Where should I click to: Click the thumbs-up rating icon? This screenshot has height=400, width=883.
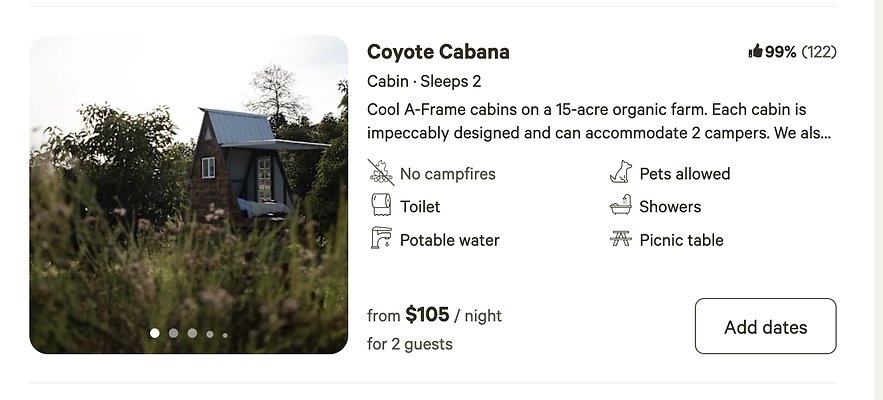(x=755, y=52)
